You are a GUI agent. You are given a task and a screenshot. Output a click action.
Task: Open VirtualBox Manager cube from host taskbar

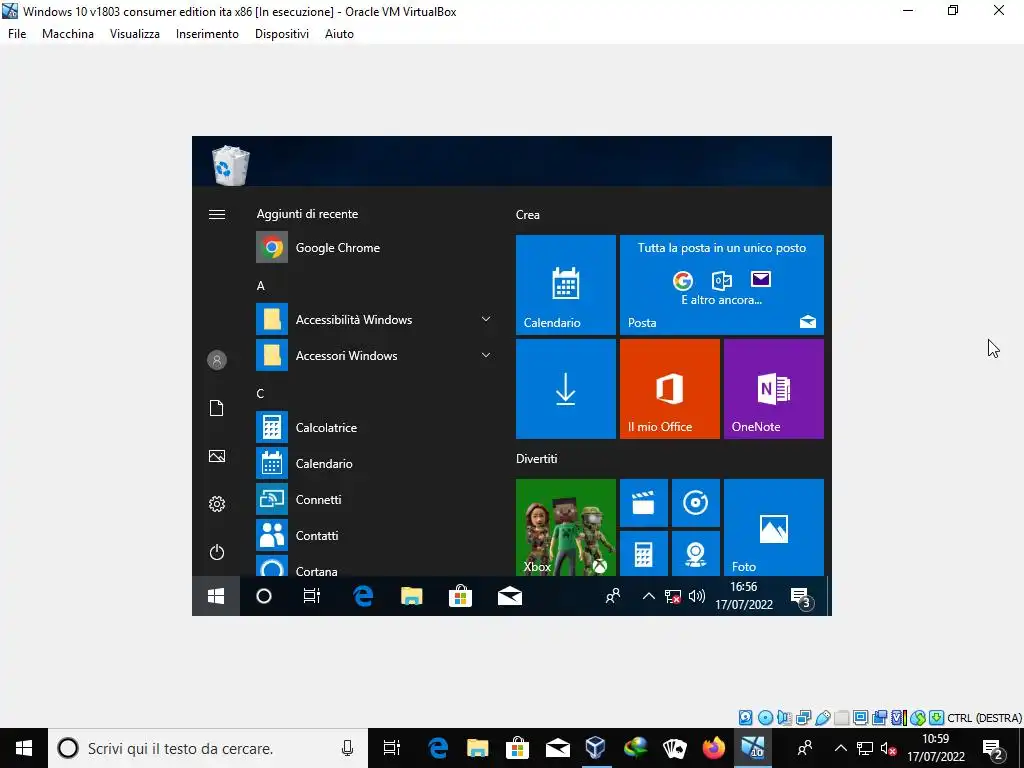tap(596, 748)
